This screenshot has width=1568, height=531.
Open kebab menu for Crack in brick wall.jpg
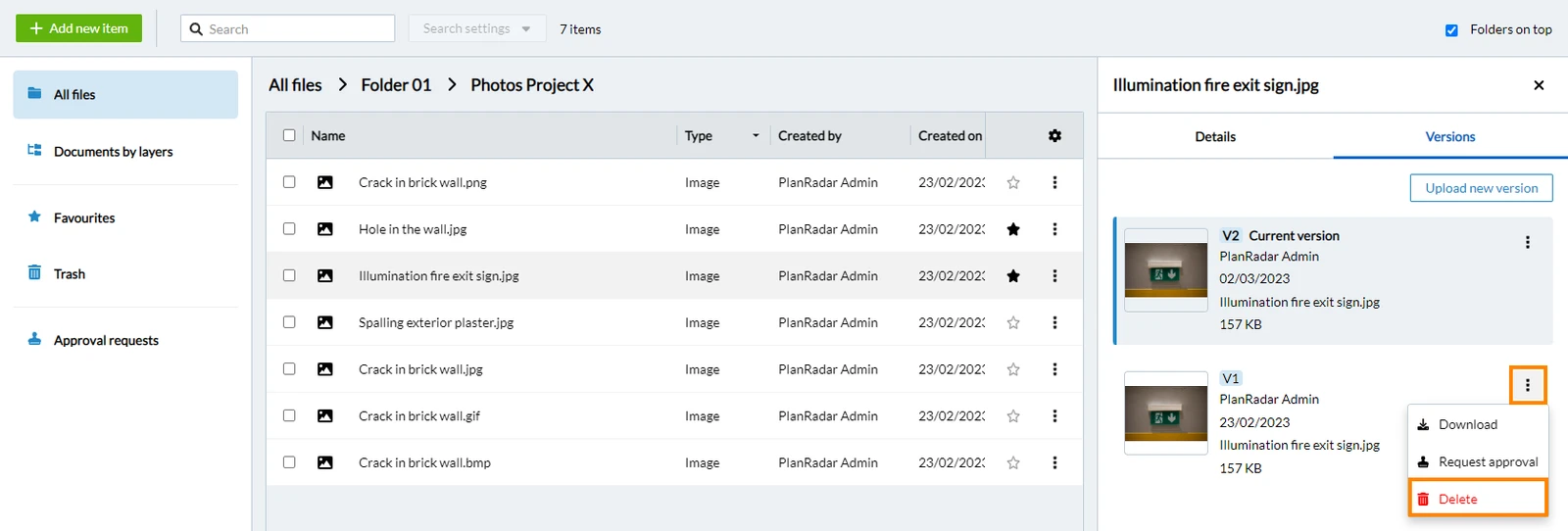point(1054,369)
